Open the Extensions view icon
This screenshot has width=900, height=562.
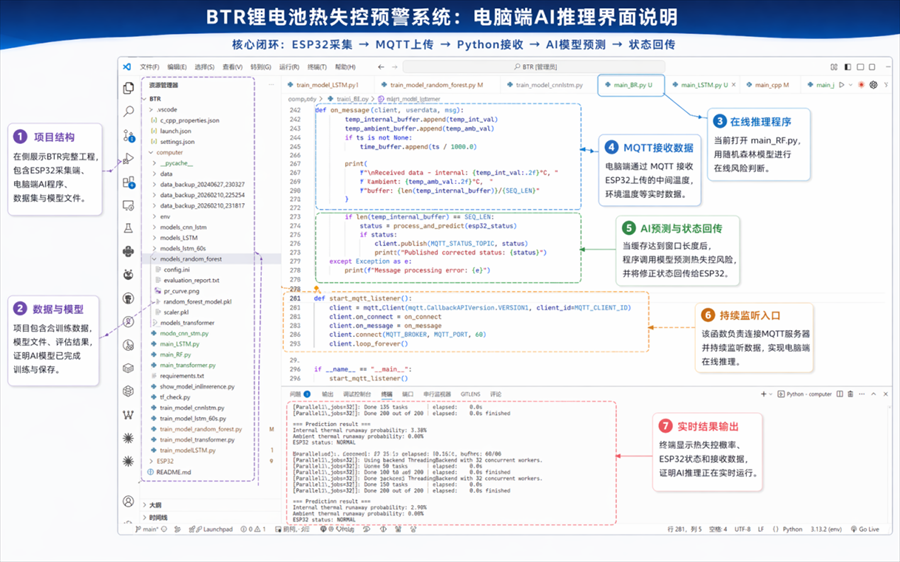pos(129,183)
